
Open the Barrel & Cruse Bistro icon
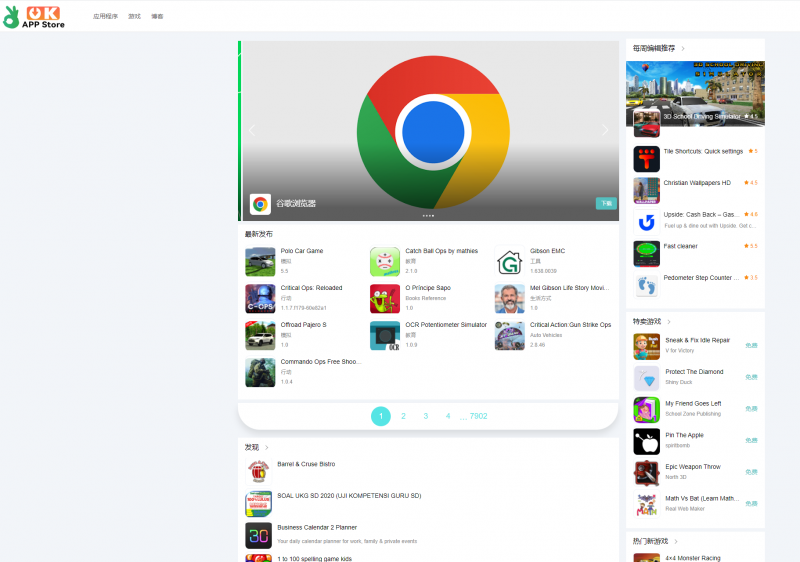coord(259,472)
